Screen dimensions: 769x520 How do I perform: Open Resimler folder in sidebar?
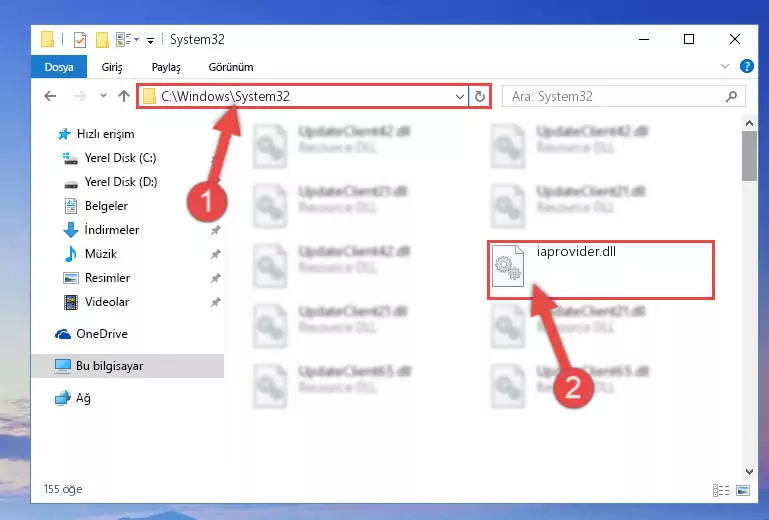click(x=107, y=278)
